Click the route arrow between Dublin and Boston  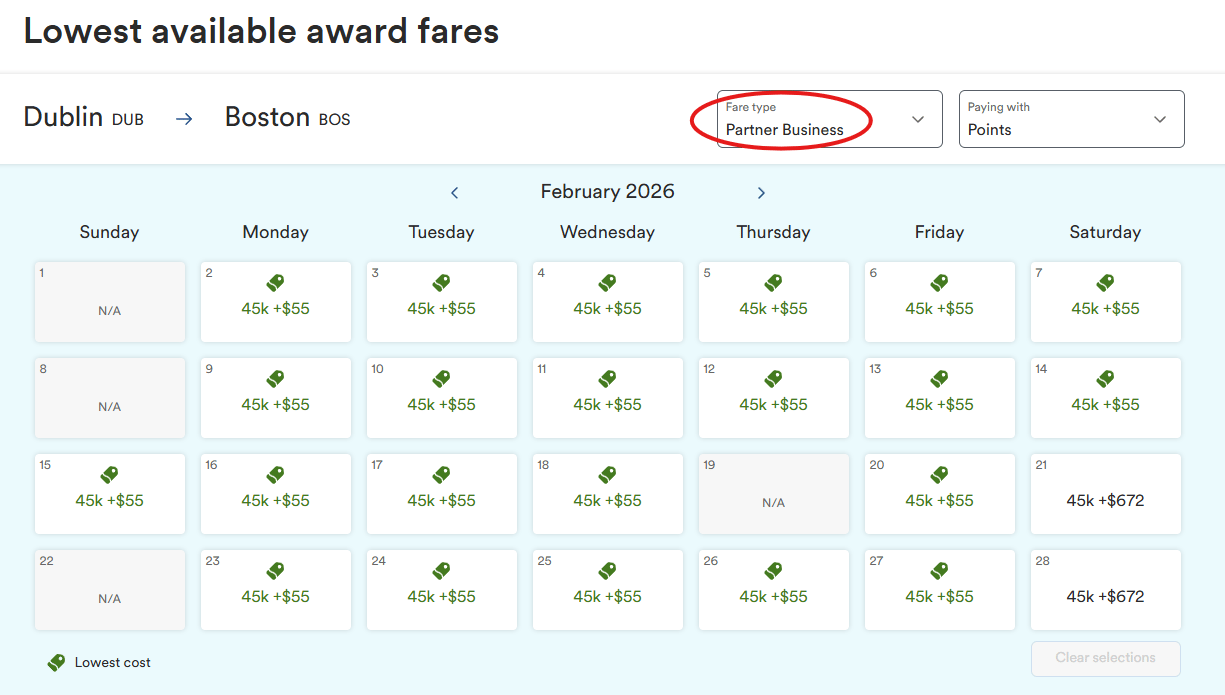184,118
